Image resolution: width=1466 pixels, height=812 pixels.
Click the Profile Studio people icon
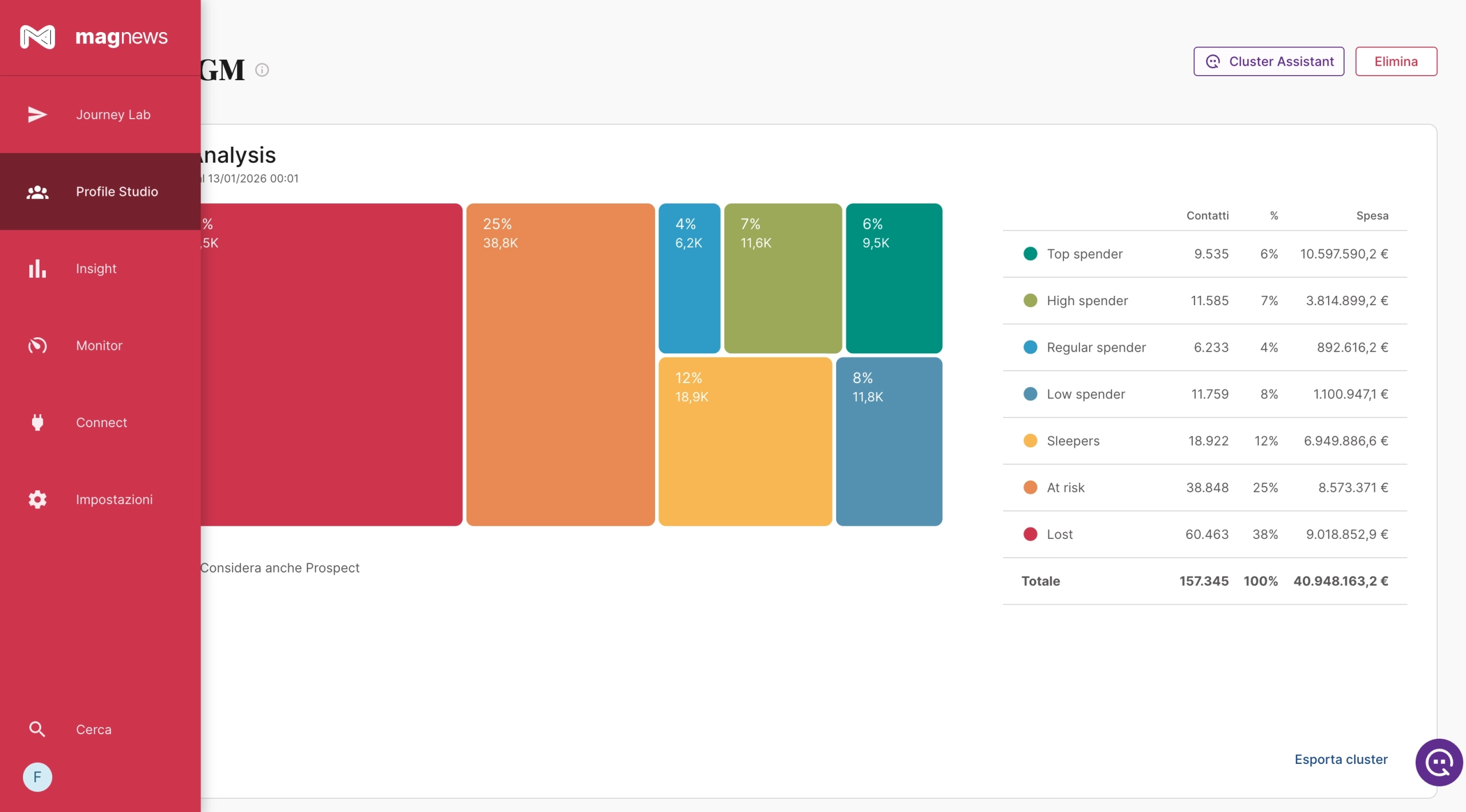click(x=37, y=192)
